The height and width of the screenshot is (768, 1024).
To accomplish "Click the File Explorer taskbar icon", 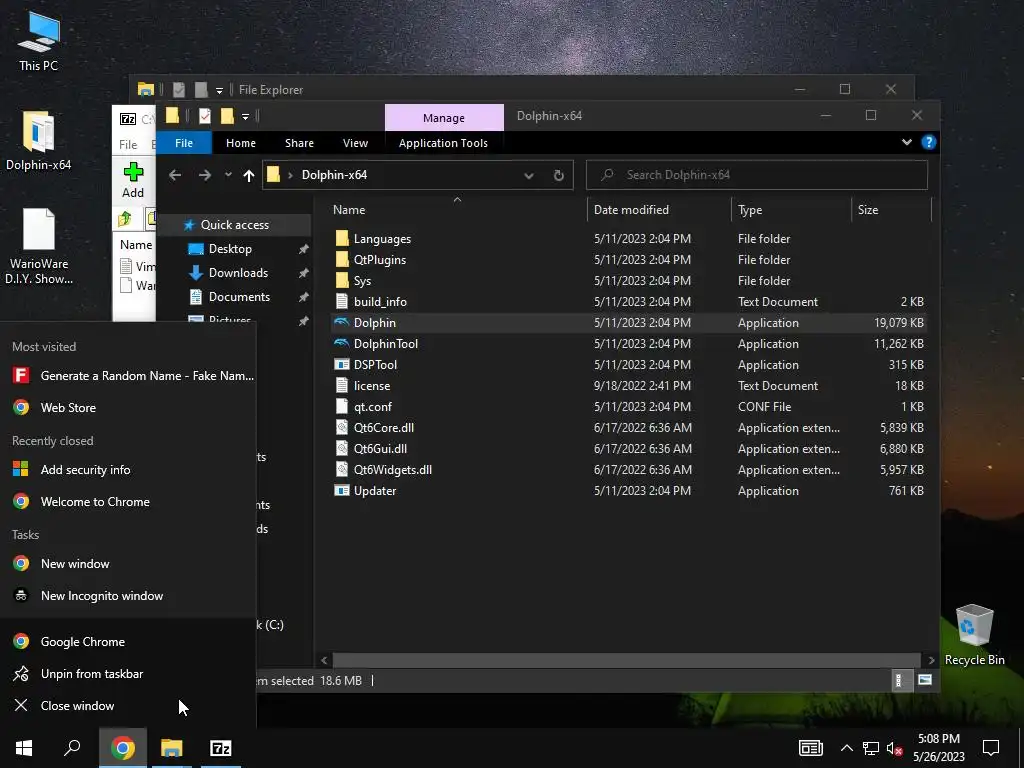I will [x=172, y=748].
